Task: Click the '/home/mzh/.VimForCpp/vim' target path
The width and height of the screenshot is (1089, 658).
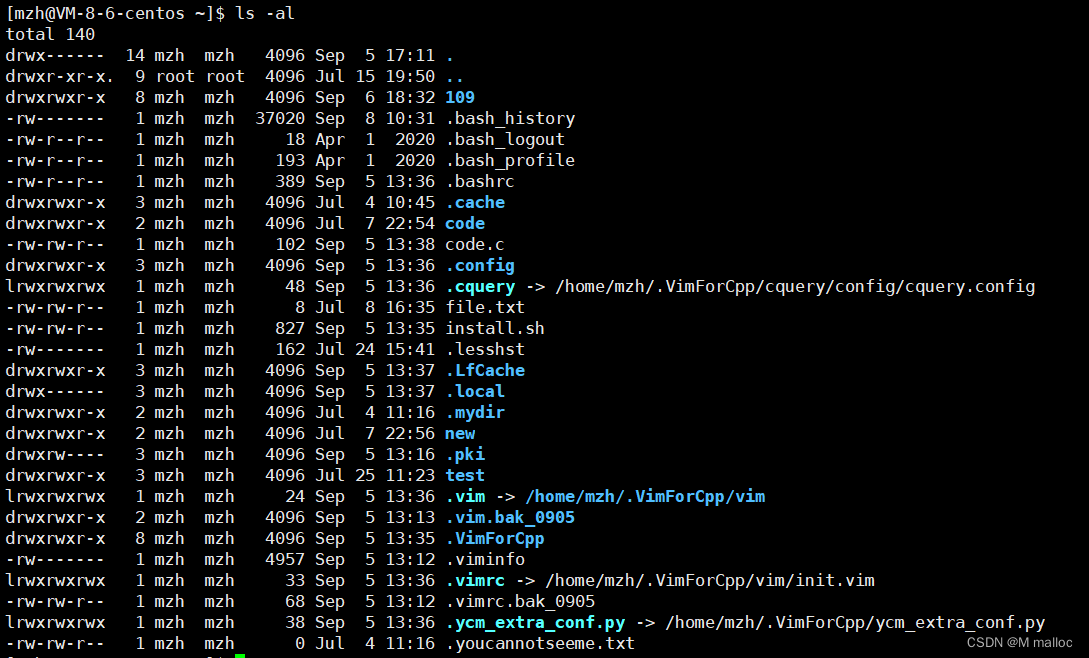Action: pos(645,496)
